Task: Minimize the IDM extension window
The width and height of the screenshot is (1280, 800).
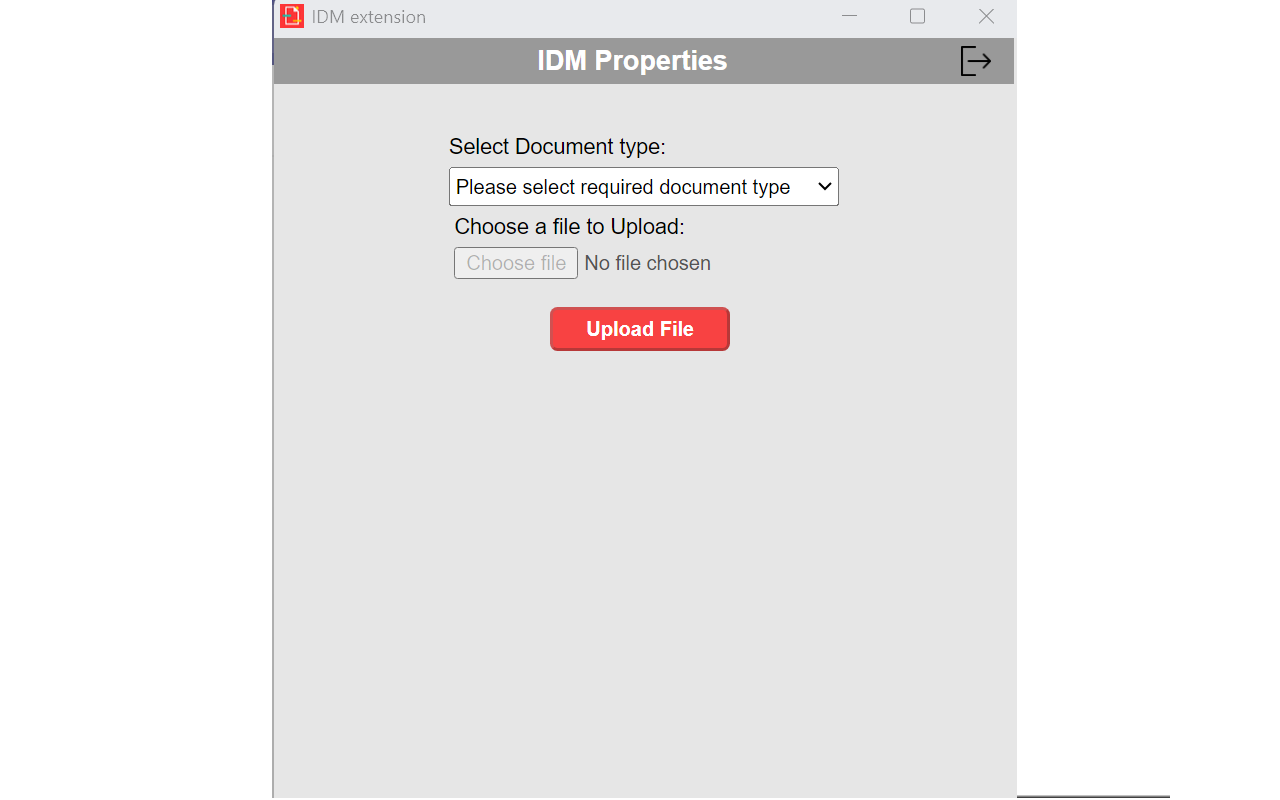Action: [850, 16]
